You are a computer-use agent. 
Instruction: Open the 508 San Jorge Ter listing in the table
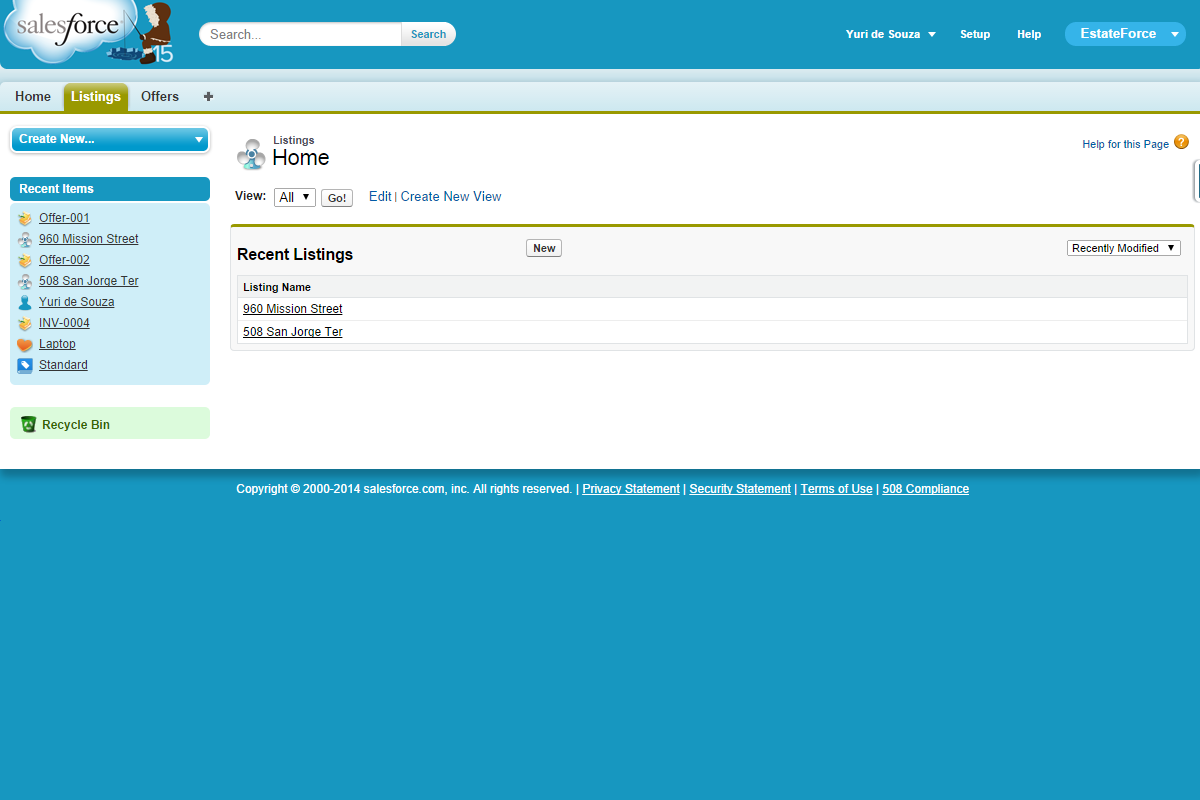tap(293, 332)
